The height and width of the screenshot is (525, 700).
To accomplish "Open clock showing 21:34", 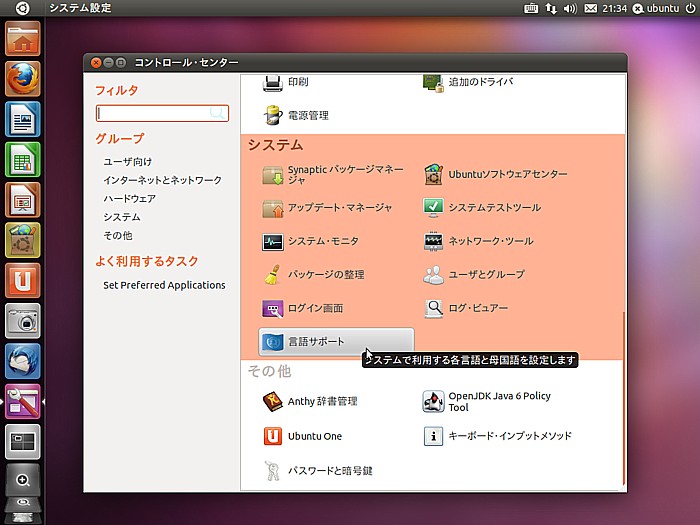I will (614, 8).
